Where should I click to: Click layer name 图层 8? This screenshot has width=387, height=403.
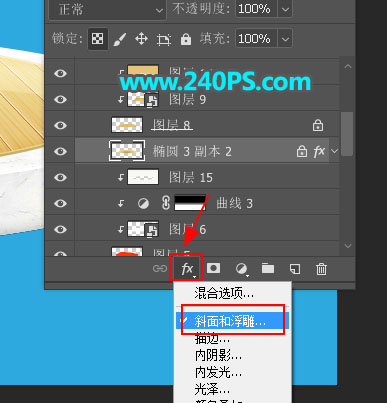click(x=172, y=125)
